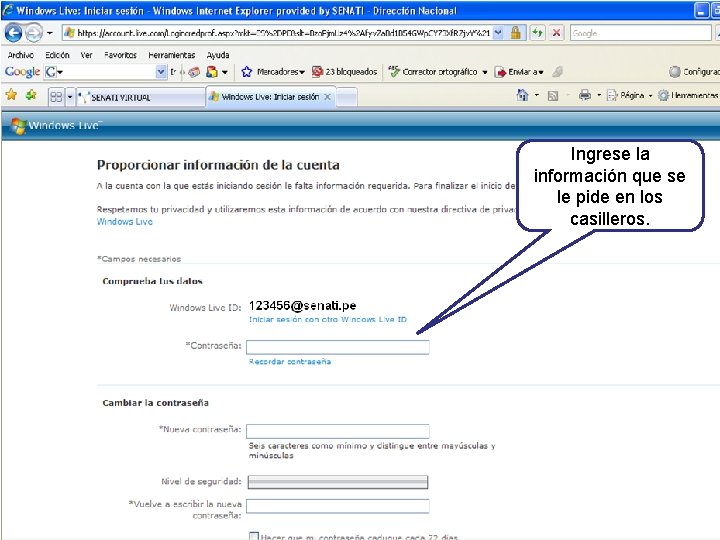Image resolution: width=720 pixels, height=540 pixels.
Task: Expand the tab list dropdown arrow
Action: pyautogui.click(x=70, y=97)
